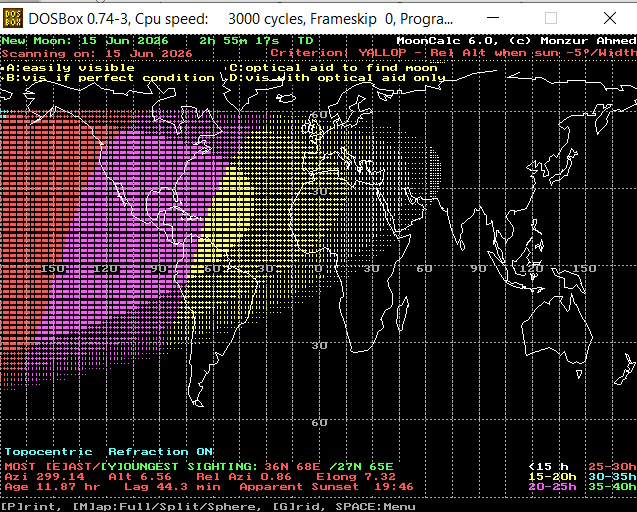The width and height of the screenshot is (637, 512).
Task: Click the <15 h age legend entry
Action: pos(548,467)
